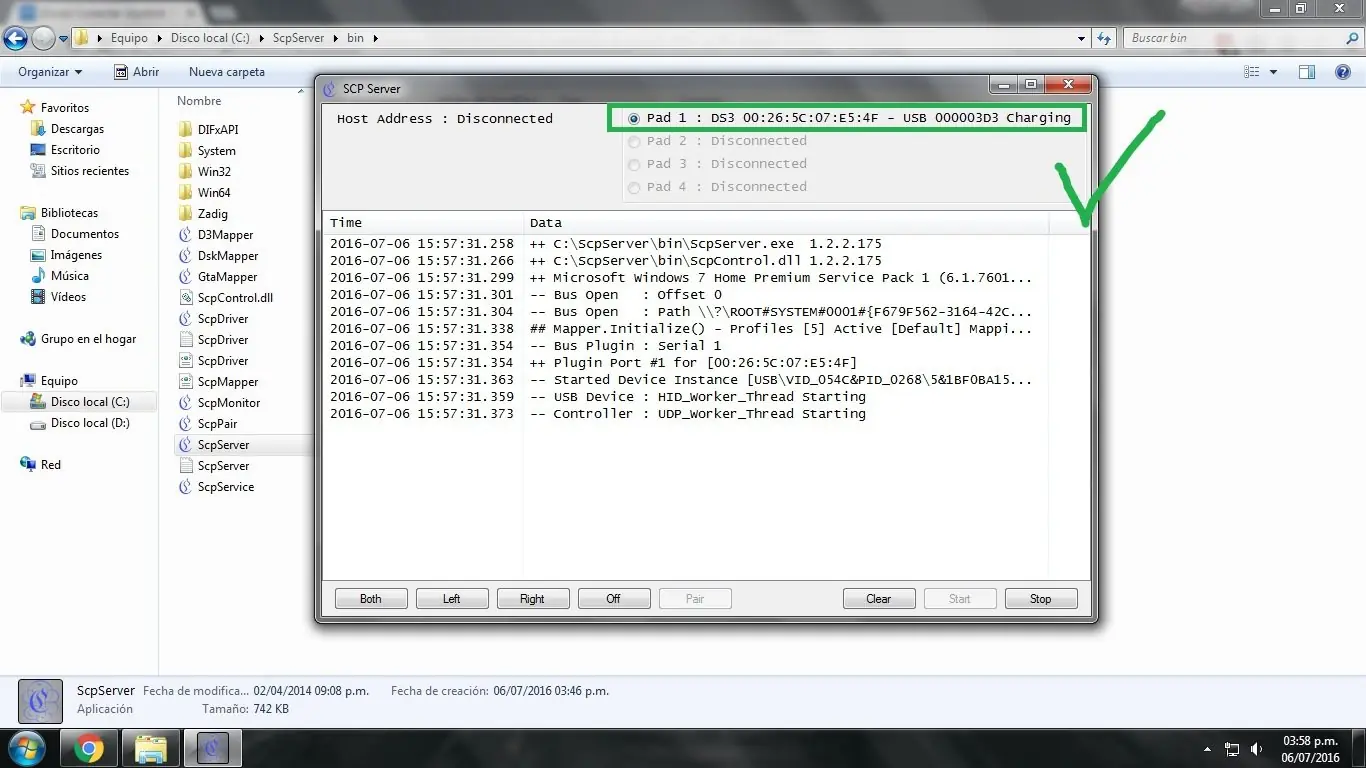Image resolution: width=1366 pixels, height=768 pixels.
Task: Click the Start button in SCP Server
Action: tap(960, 599)
